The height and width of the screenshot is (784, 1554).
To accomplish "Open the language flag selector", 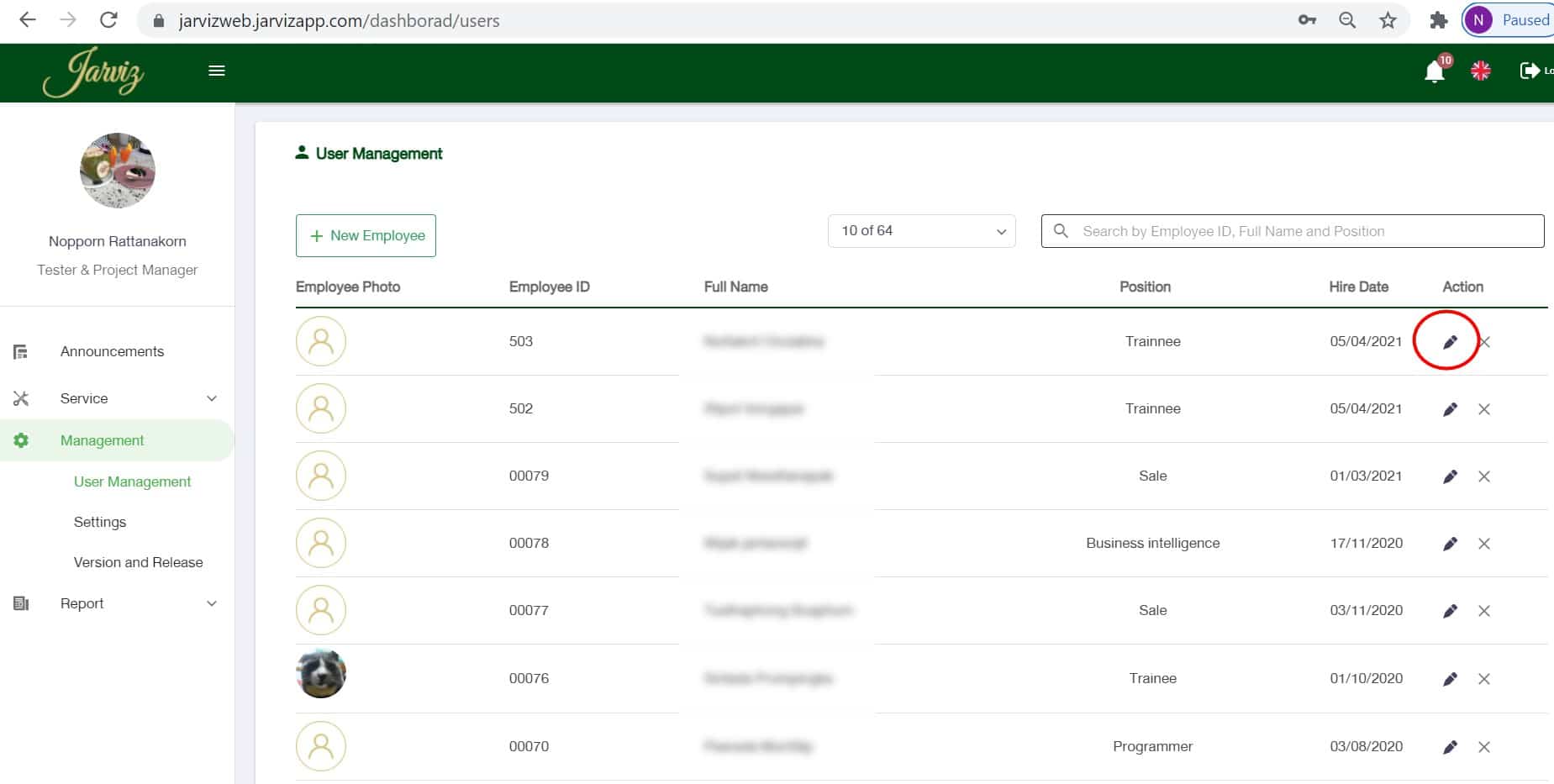I will 1480,71.
